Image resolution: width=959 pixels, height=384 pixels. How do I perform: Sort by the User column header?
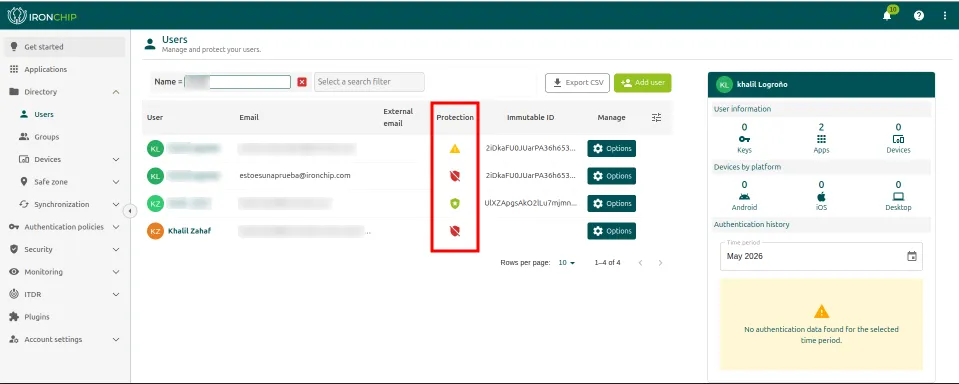pyautogui.click(x=155, y=117)
